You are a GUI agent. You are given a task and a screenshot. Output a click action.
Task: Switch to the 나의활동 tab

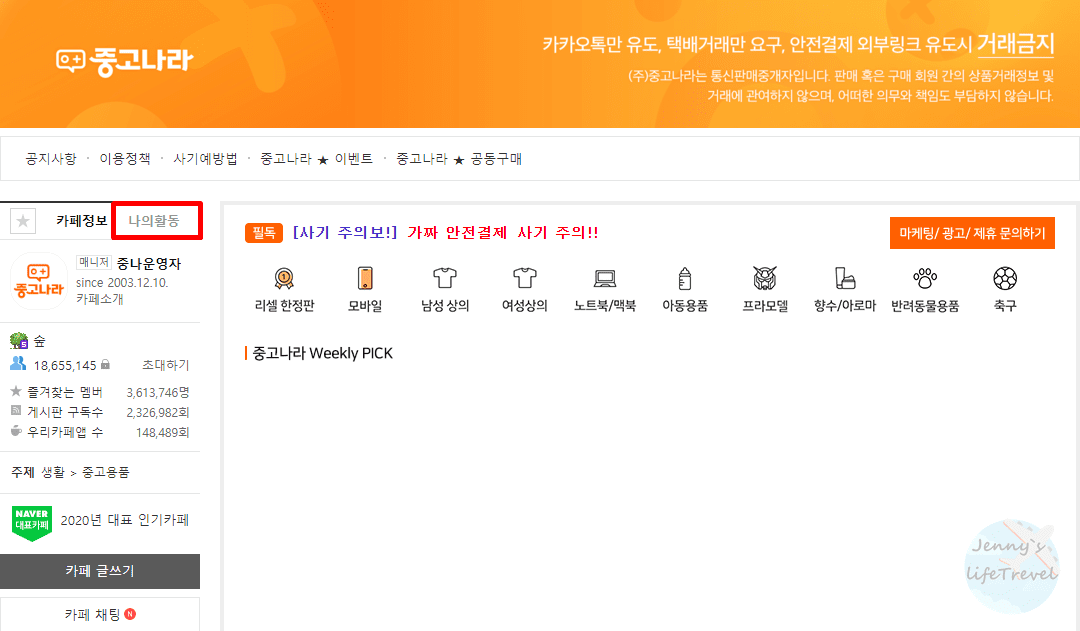157,220
